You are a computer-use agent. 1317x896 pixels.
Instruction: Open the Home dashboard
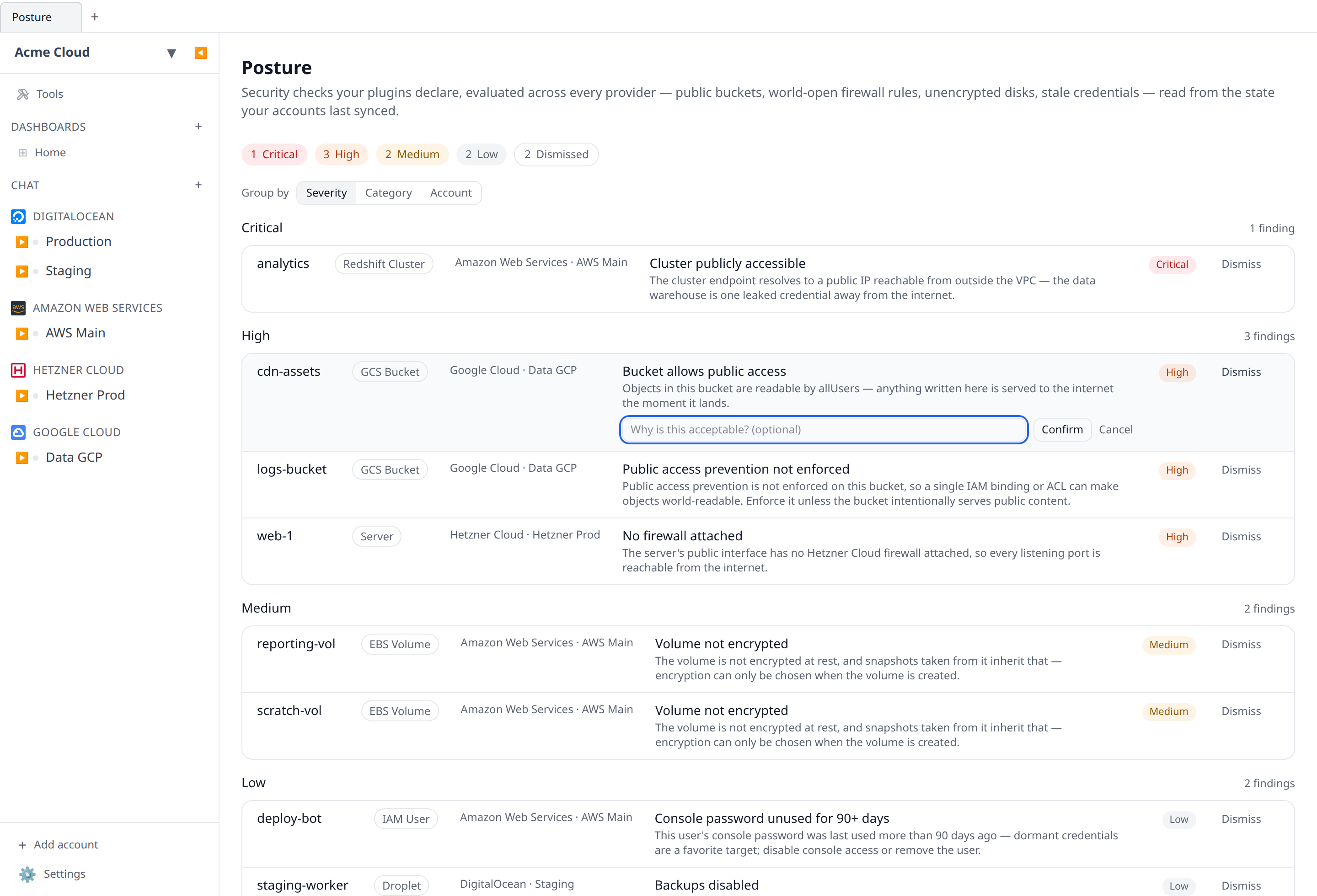pyautogui.click(x=50, y=152)
